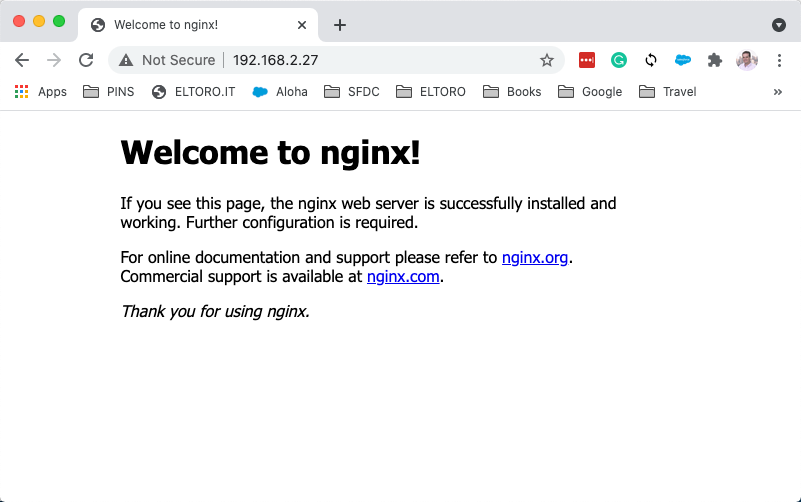Open the SFDC bookmarks folder

(352, 92)
